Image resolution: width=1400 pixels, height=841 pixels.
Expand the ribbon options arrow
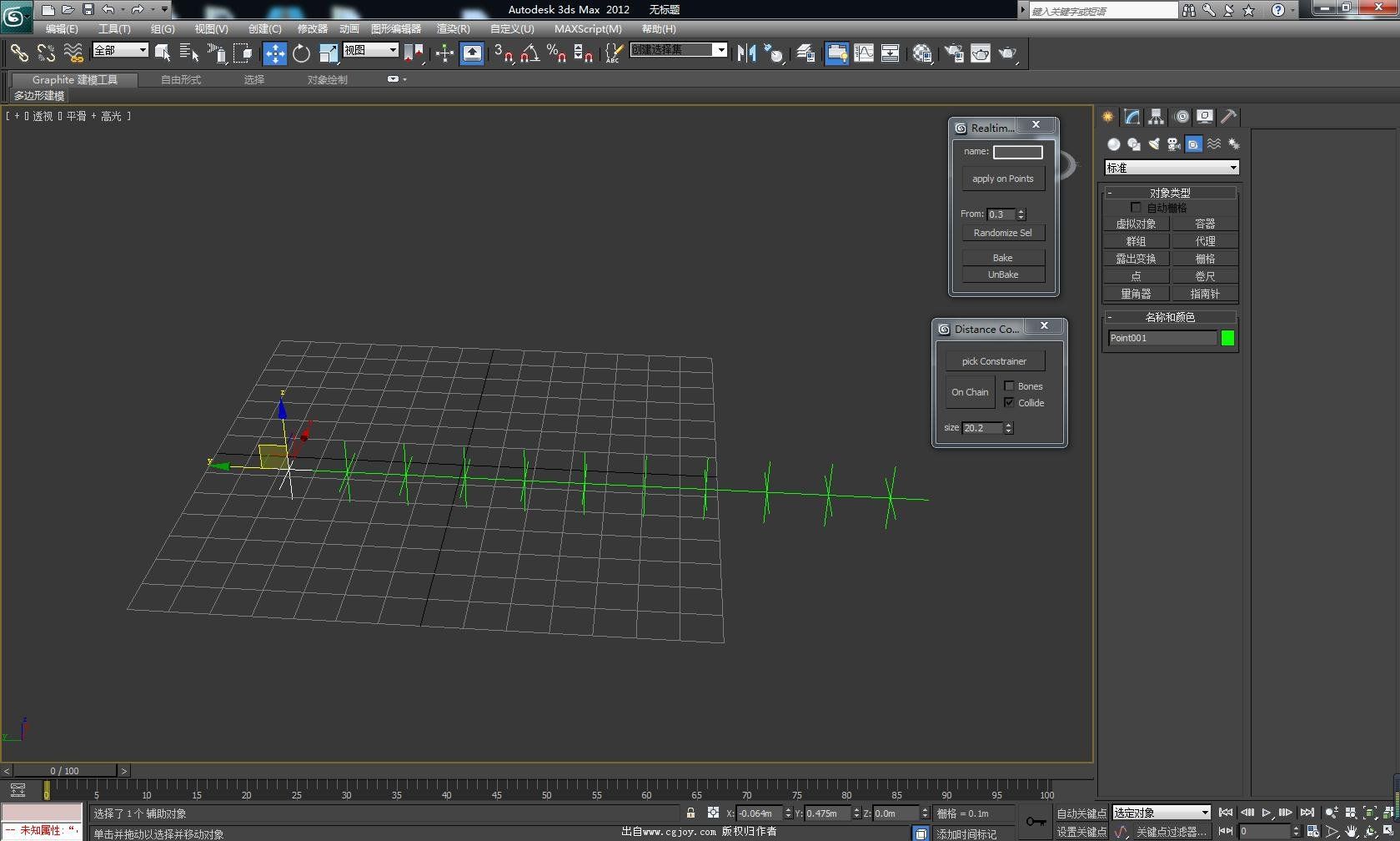[x=397, y=79]
